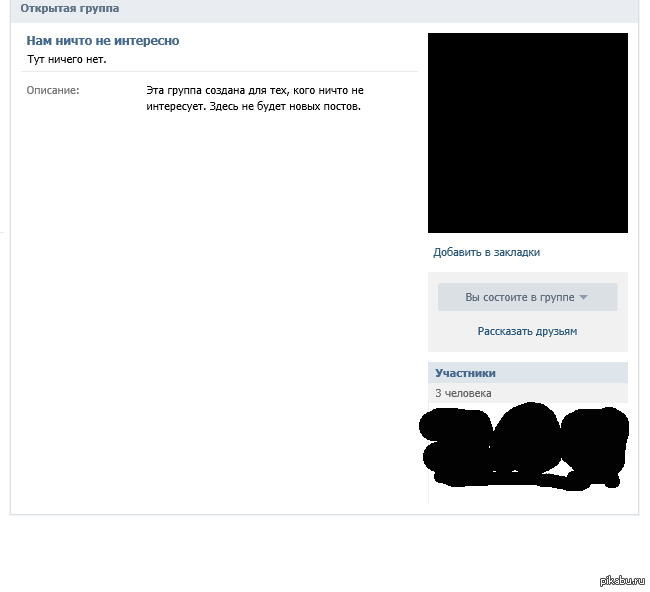650x592 pixels.
Task: Click the 'Описание:' label
Action: 53,91
